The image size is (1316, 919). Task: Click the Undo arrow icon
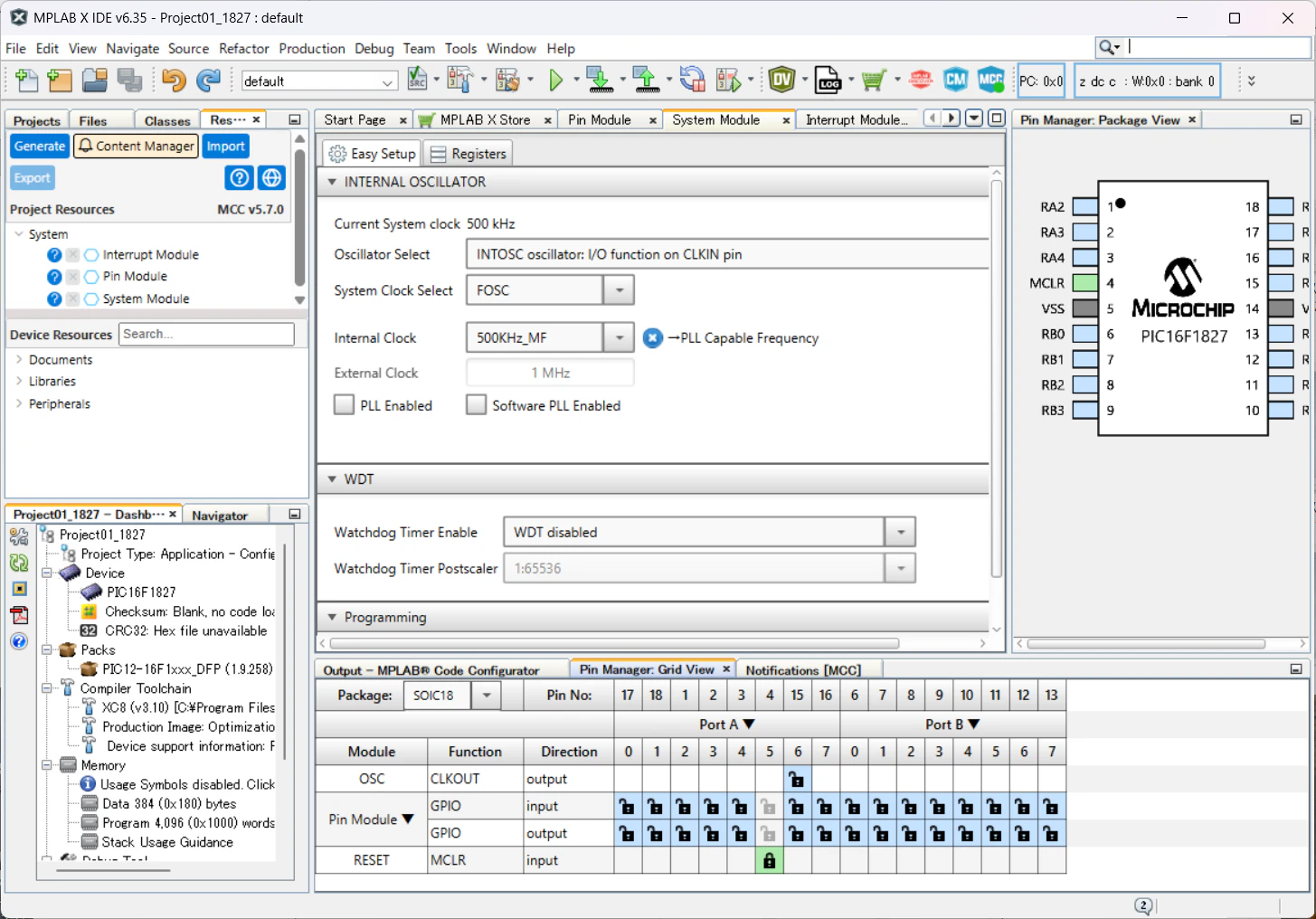pyautogui.click(x=174, y=81)
